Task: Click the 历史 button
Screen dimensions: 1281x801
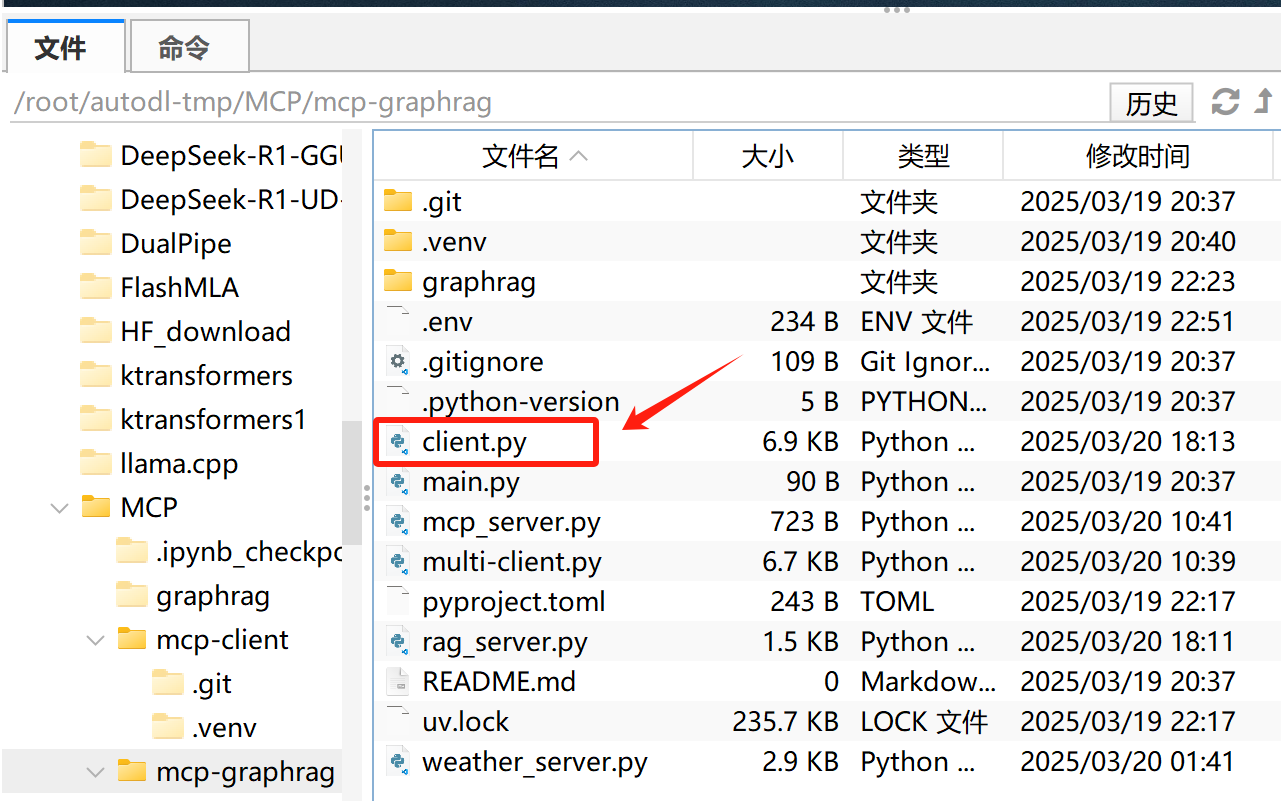Action: pyautogui.click(x=1152, y=102)
